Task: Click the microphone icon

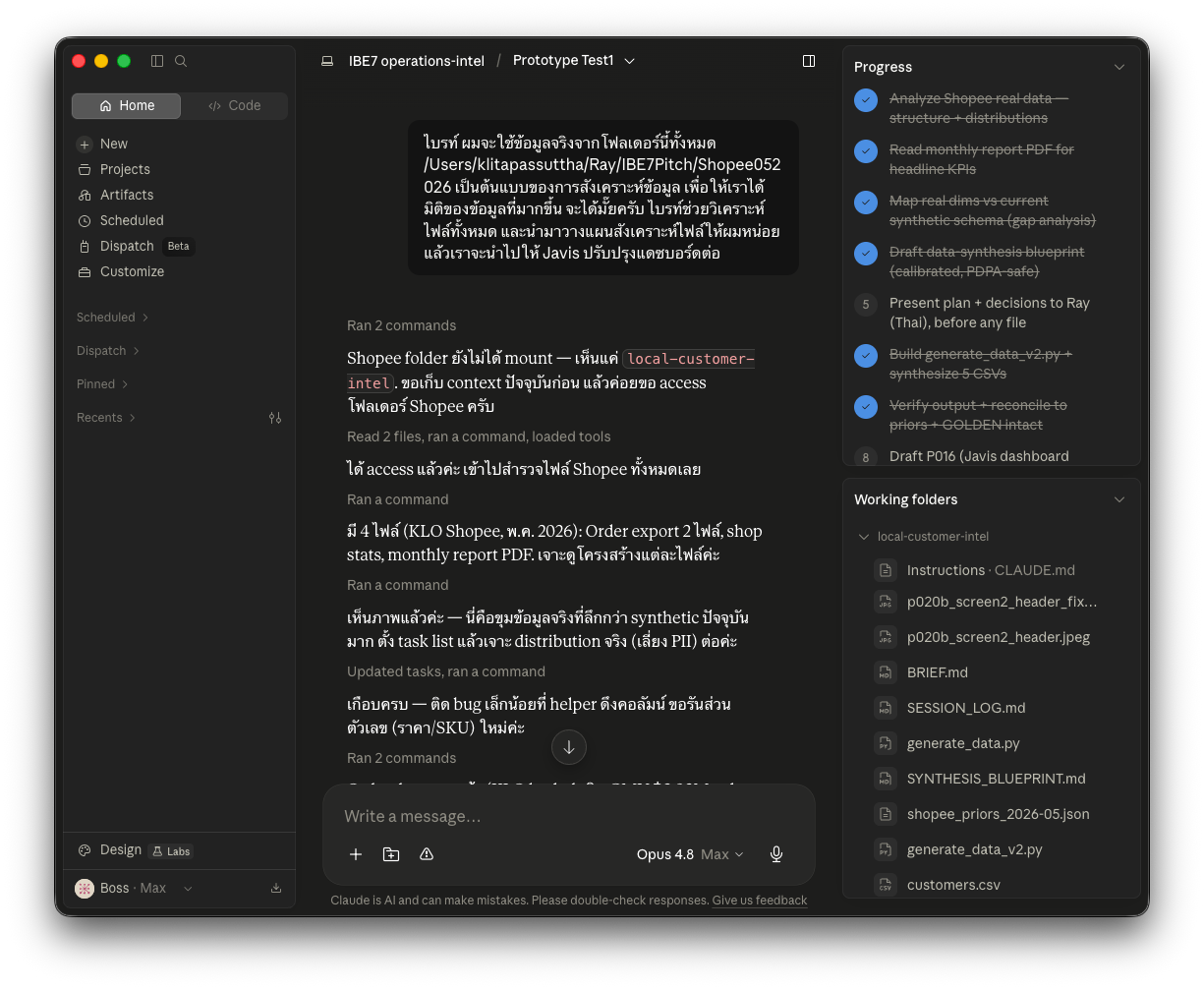Action: click(776, 854)
